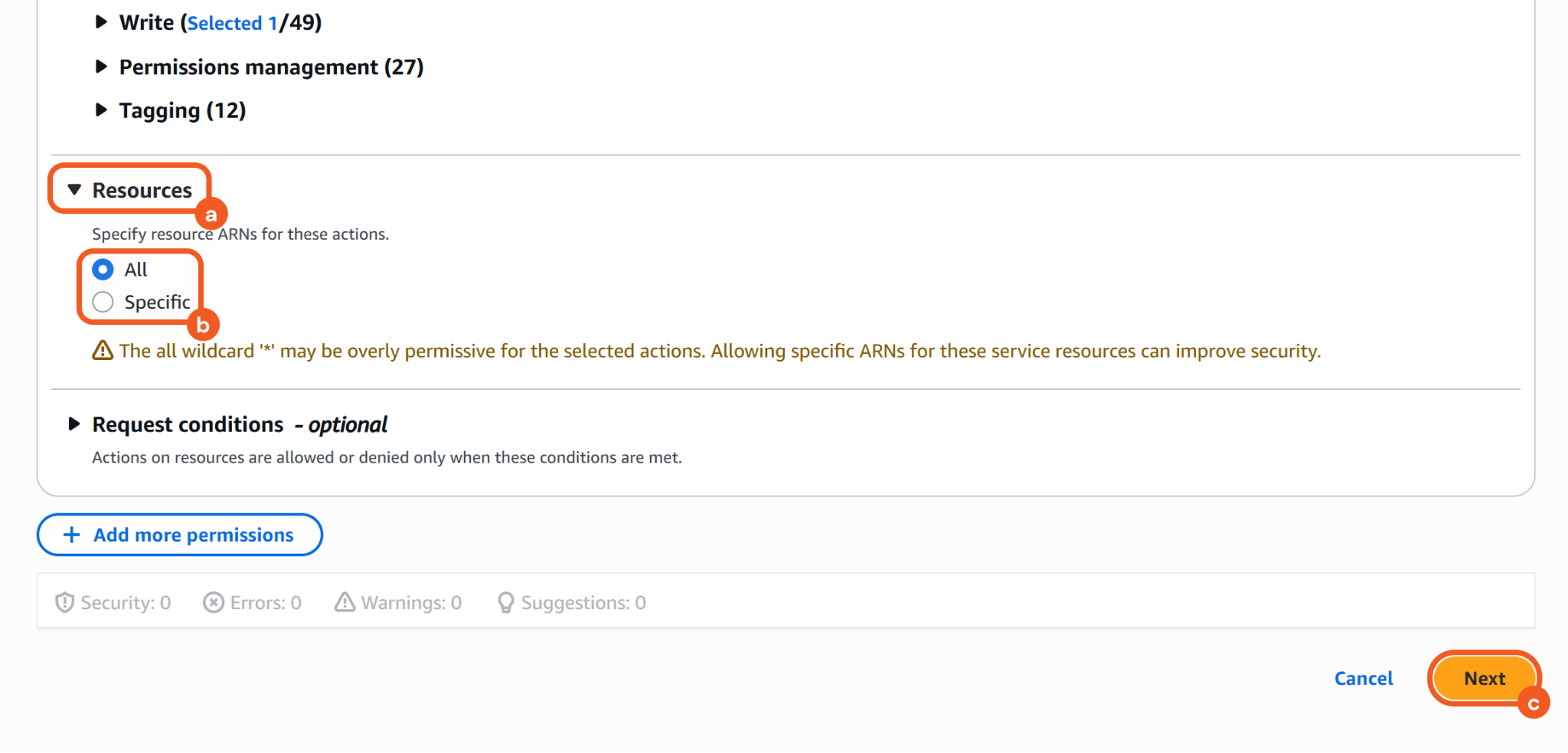The width and height of the screenshot is (1568, 753).
Task: Click the Cancel link
Action: [x=1363, y=679]
